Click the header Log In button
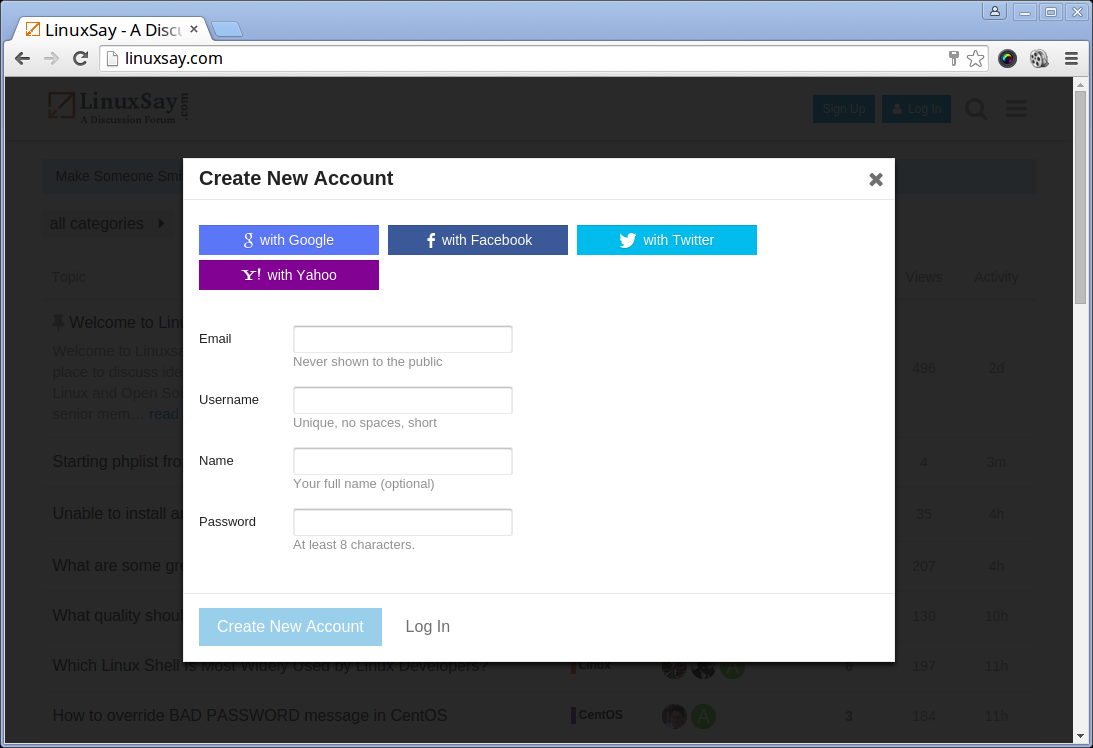This screenshot has width=1093, height=748. pyautogui.click(x=916, y=109)
